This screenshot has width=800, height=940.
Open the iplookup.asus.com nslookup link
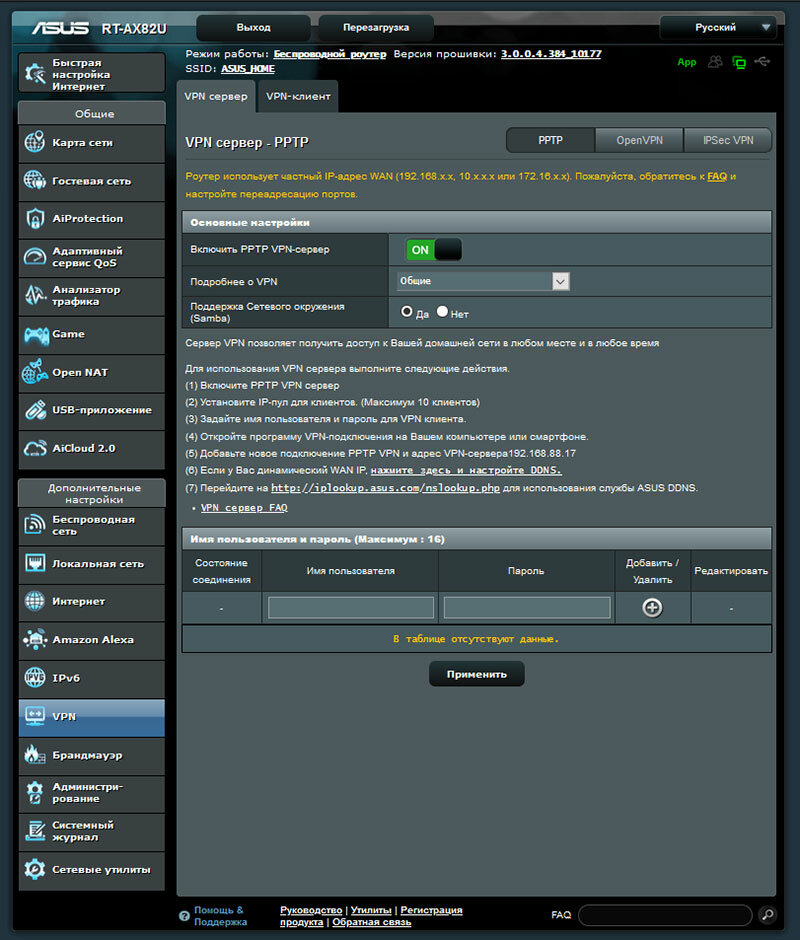[385, 488]
